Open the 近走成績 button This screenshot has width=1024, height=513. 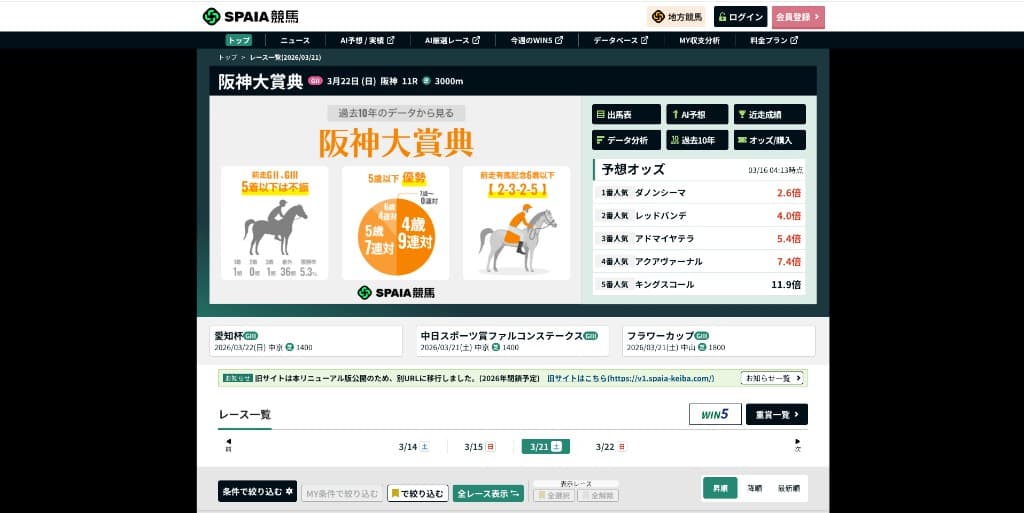[x=769, y=114]
